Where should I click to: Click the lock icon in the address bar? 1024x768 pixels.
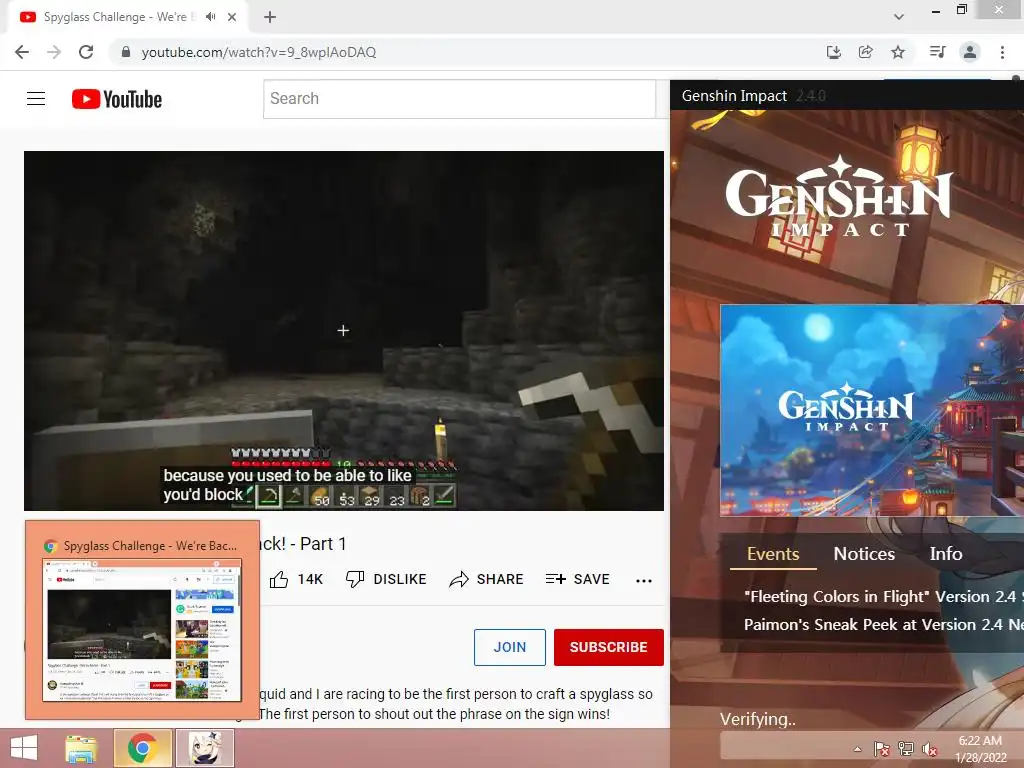[126, 52]
